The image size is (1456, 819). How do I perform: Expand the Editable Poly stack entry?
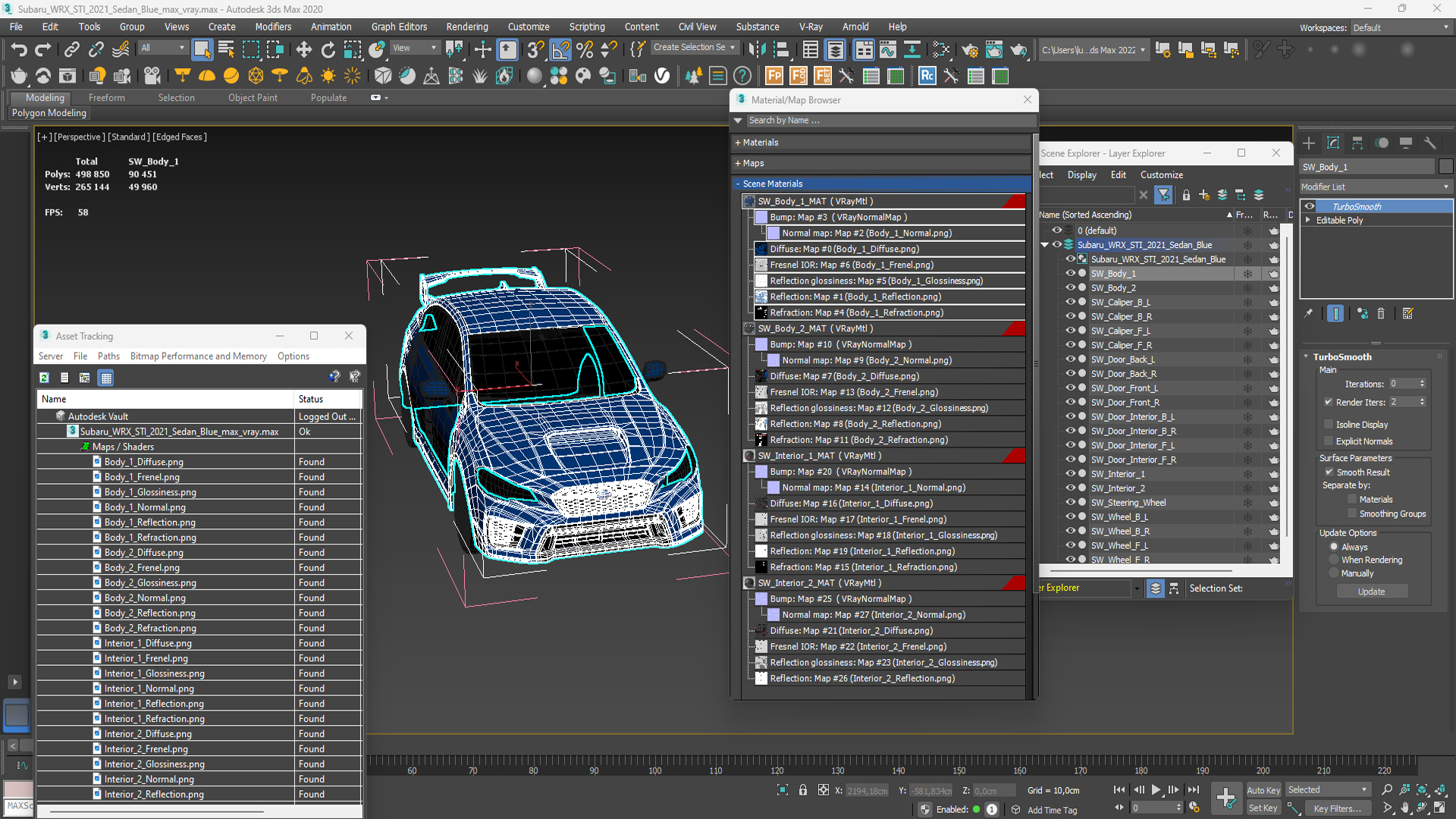coord(1308,220)
